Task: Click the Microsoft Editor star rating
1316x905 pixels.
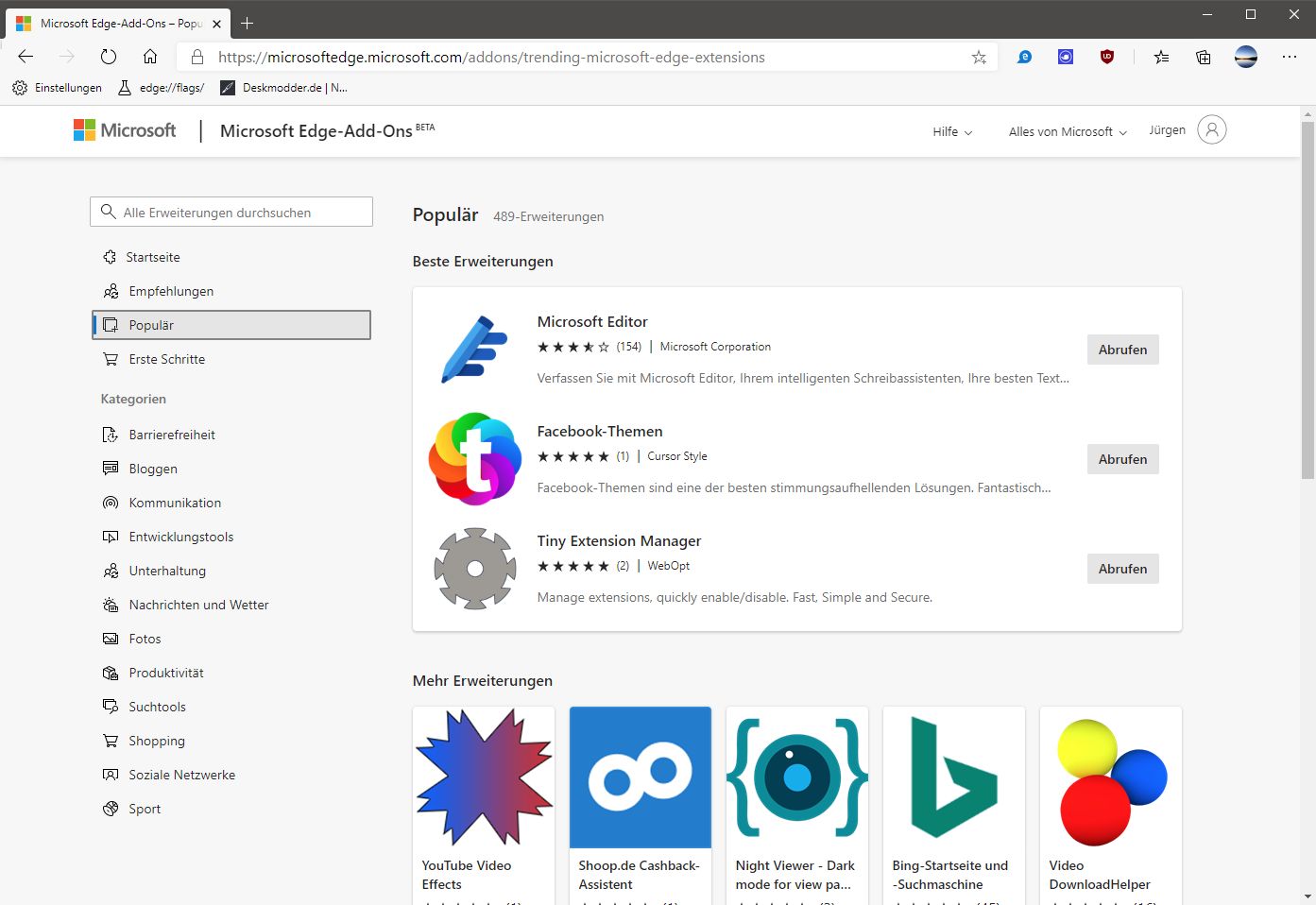Action: [573, 347]
